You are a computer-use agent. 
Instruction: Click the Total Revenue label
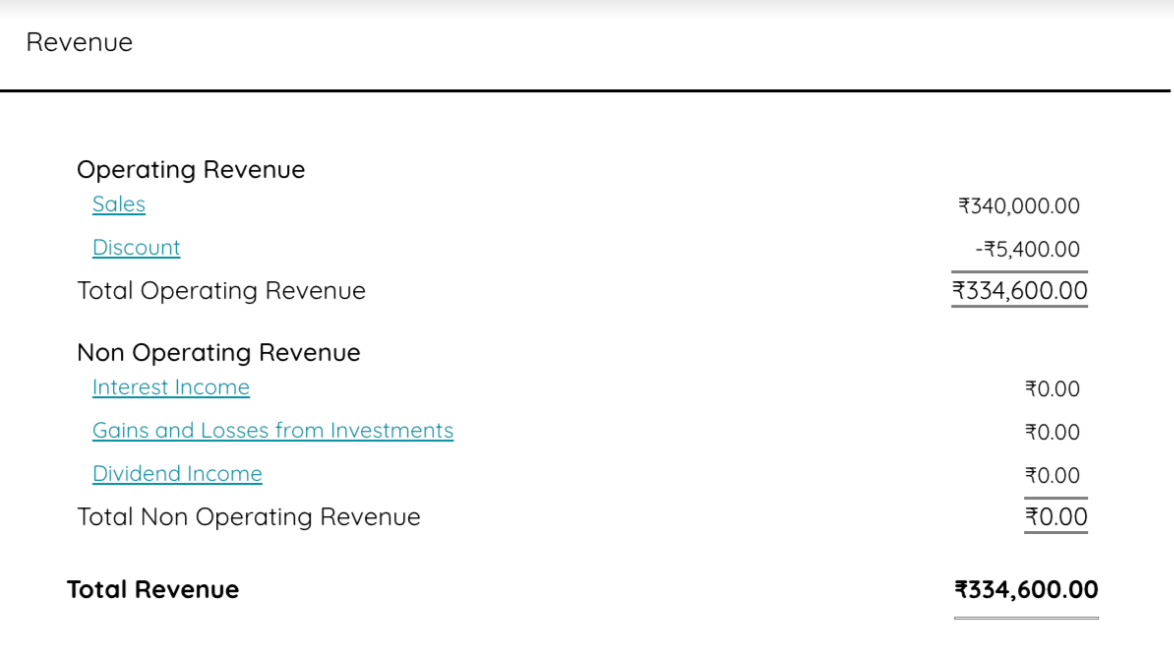(153, 589)
